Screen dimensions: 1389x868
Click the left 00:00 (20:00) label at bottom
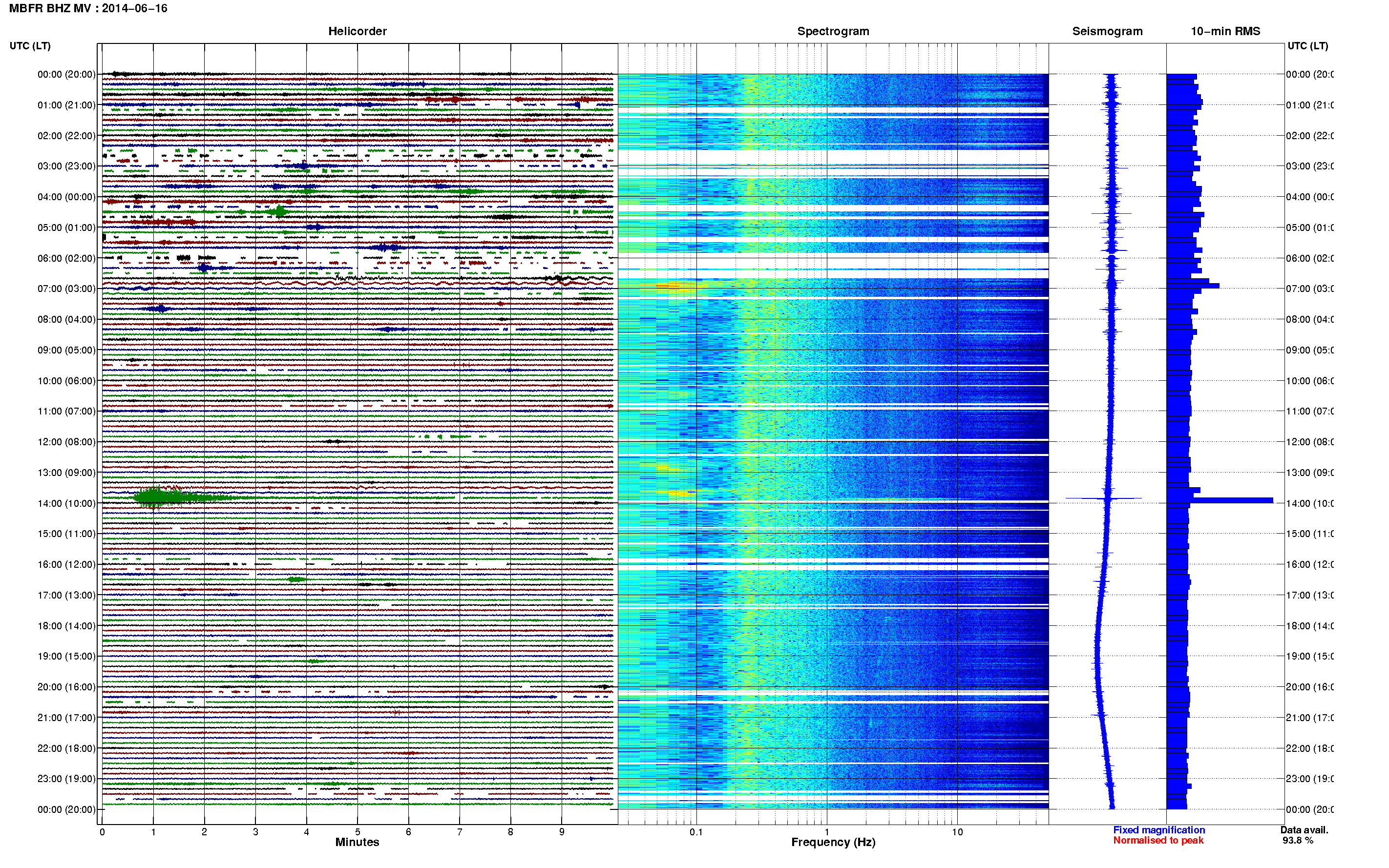pyautogui.click(x=66, y=809)
